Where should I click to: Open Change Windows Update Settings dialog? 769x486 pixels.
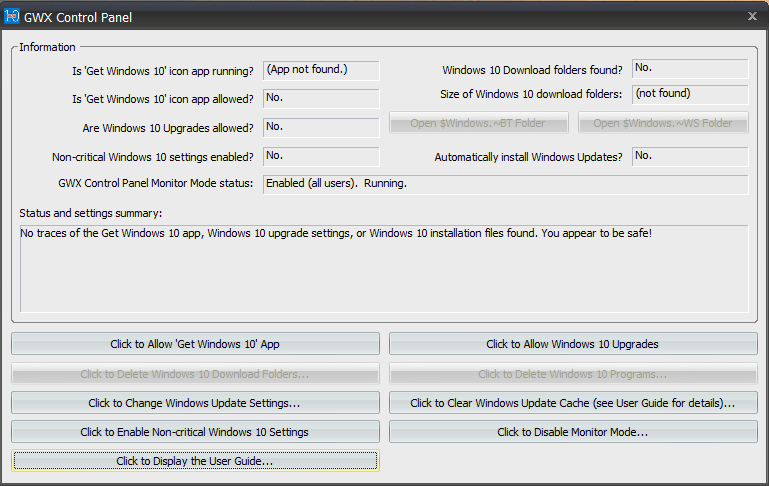coord(195,403)
